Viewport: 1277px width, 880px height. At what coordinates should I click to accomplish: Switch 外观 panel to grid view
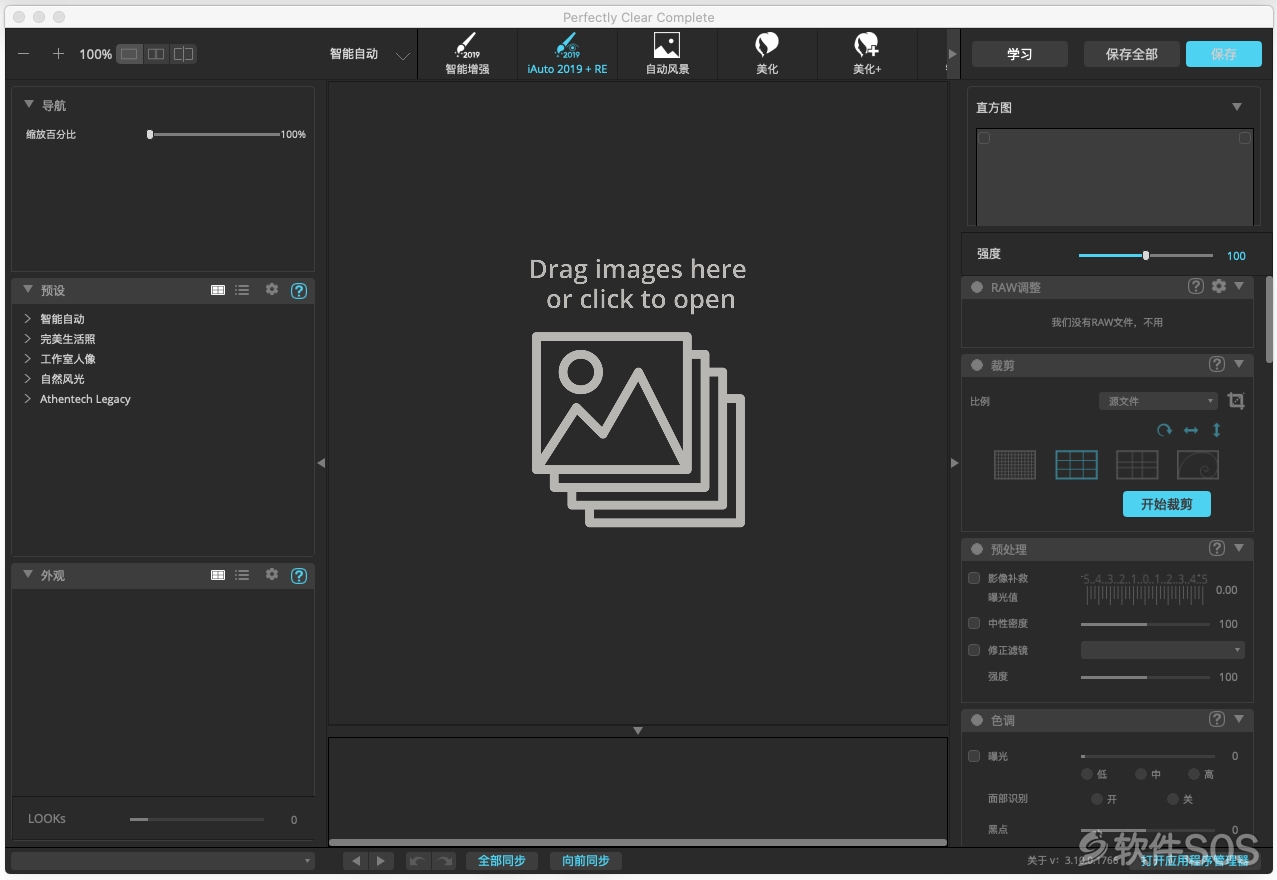pos(218,575)
